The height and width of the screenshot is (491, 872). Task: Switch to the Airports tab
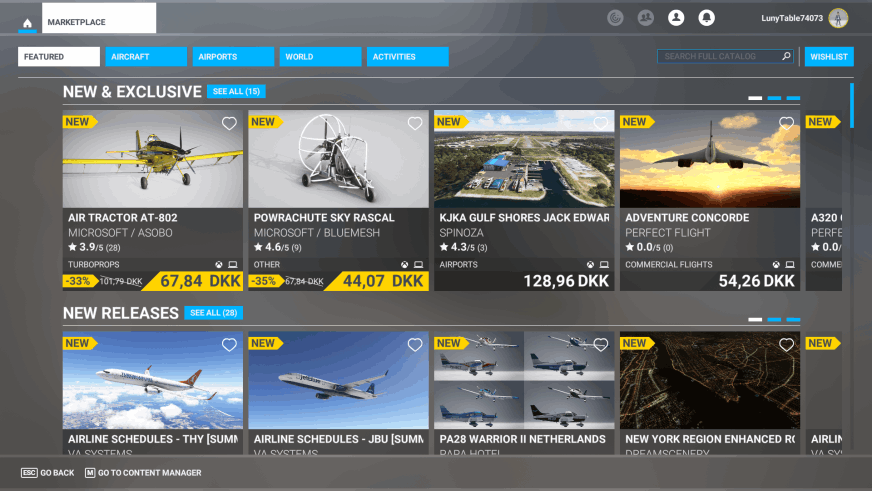coord(233,57)
